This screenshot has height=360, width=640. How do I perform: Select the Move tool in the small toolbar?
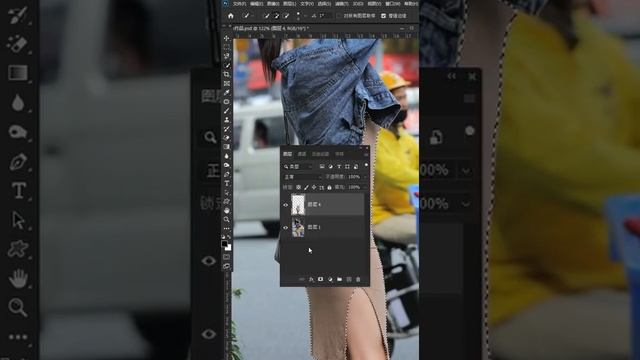coord(227,38)
